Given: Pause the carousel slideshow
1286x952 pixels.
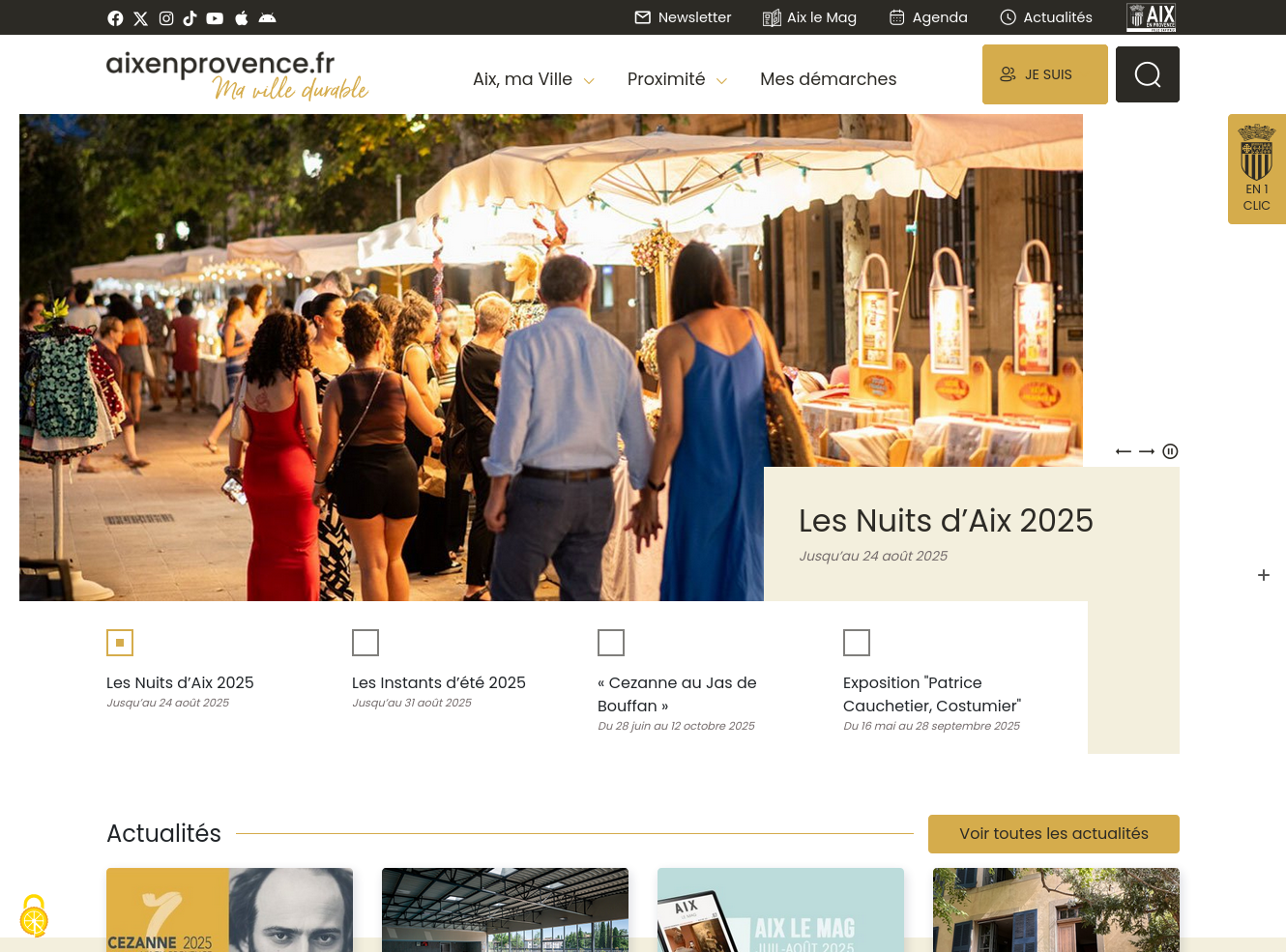Looking at the screenshot, I should click(1170, 451).
